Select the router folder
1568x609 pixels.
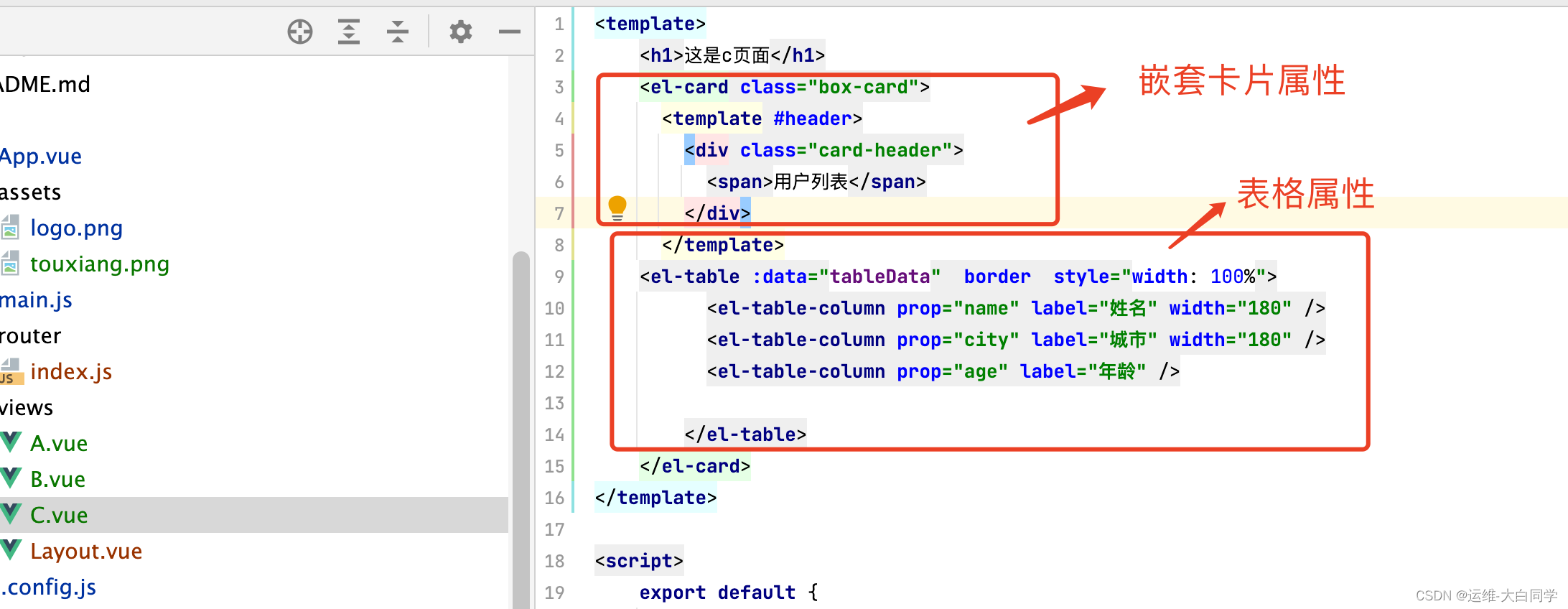pos(31,335)
